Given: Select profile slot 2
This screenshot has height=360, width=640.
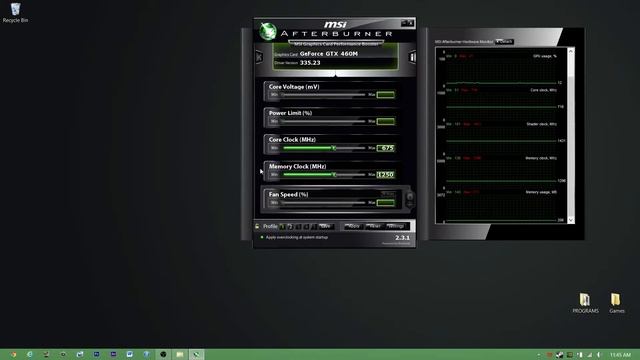Looking at the screenshot, I should (290, 227).
